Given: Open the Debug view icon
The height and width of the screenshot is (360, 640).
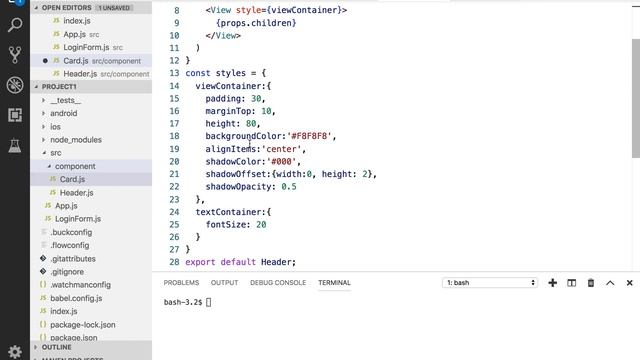Looking at the screenshot, I should pyautogui.click(x=15, y=85).
